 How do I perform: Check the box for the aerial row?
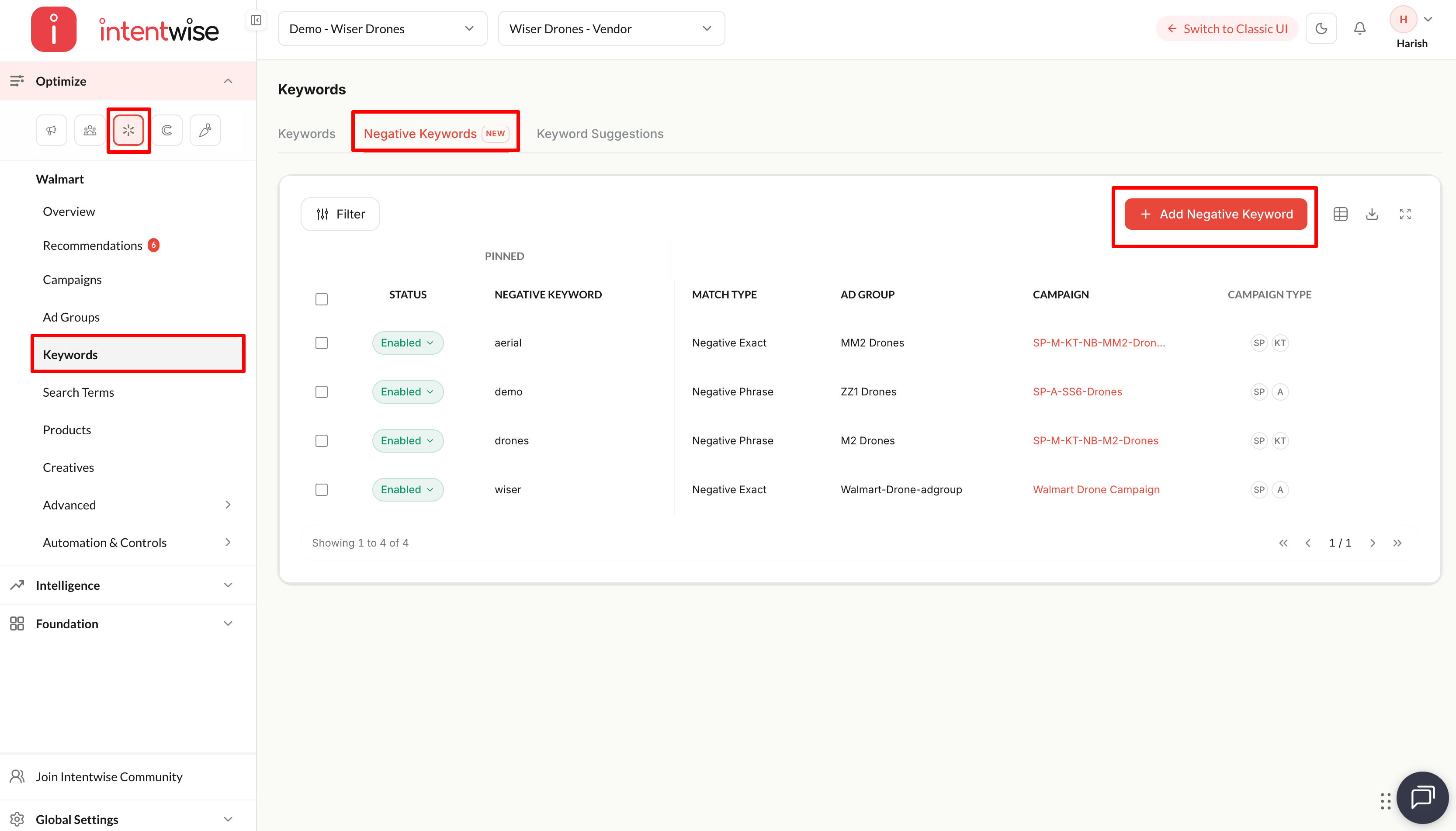[321, 343]
